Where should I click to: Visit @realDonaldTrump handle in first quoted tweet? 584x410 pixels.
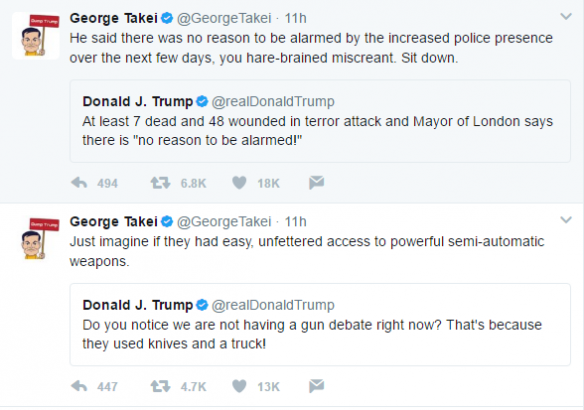click(x=273, y=101)
